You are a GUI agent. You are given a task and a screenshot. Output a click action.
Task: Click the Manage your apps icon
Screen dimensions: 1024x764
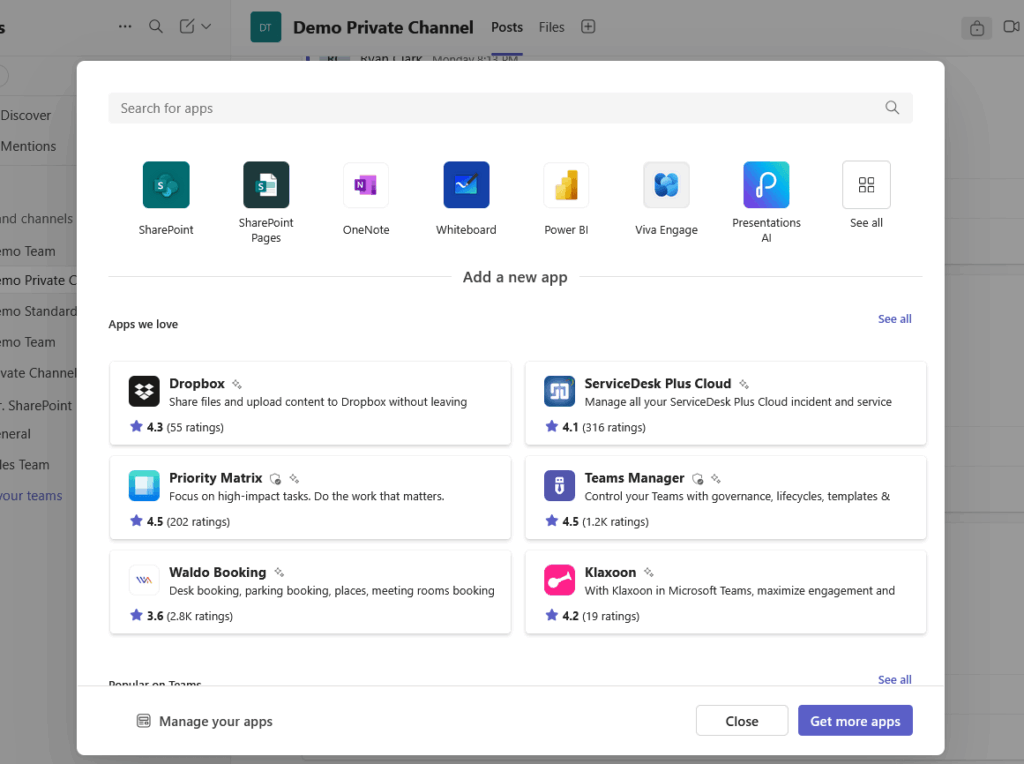(144, 721)
